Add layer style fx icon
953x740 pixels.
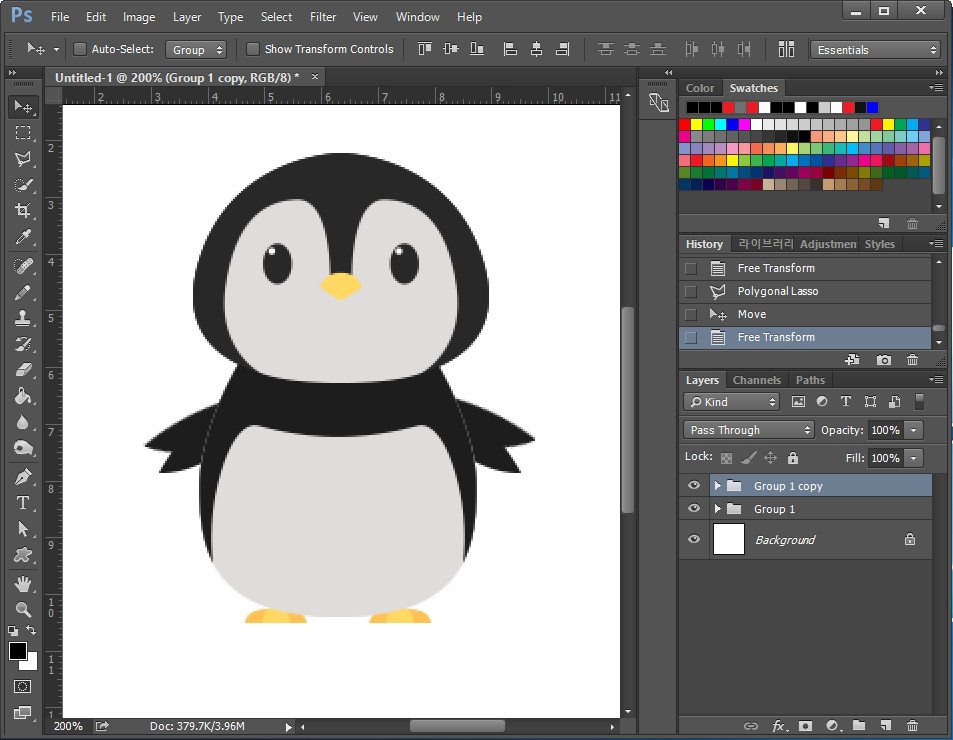point(780,725)
